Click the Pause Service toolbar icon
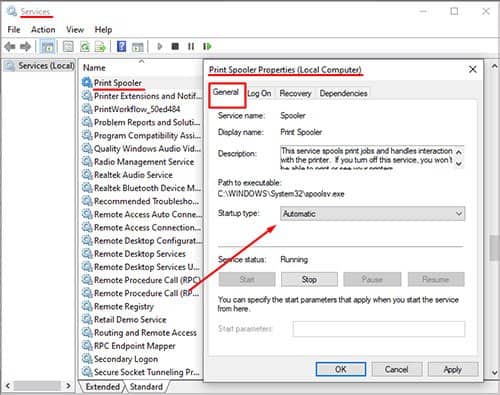The width and height of the screenshot is (500, 395). (191, 46)
